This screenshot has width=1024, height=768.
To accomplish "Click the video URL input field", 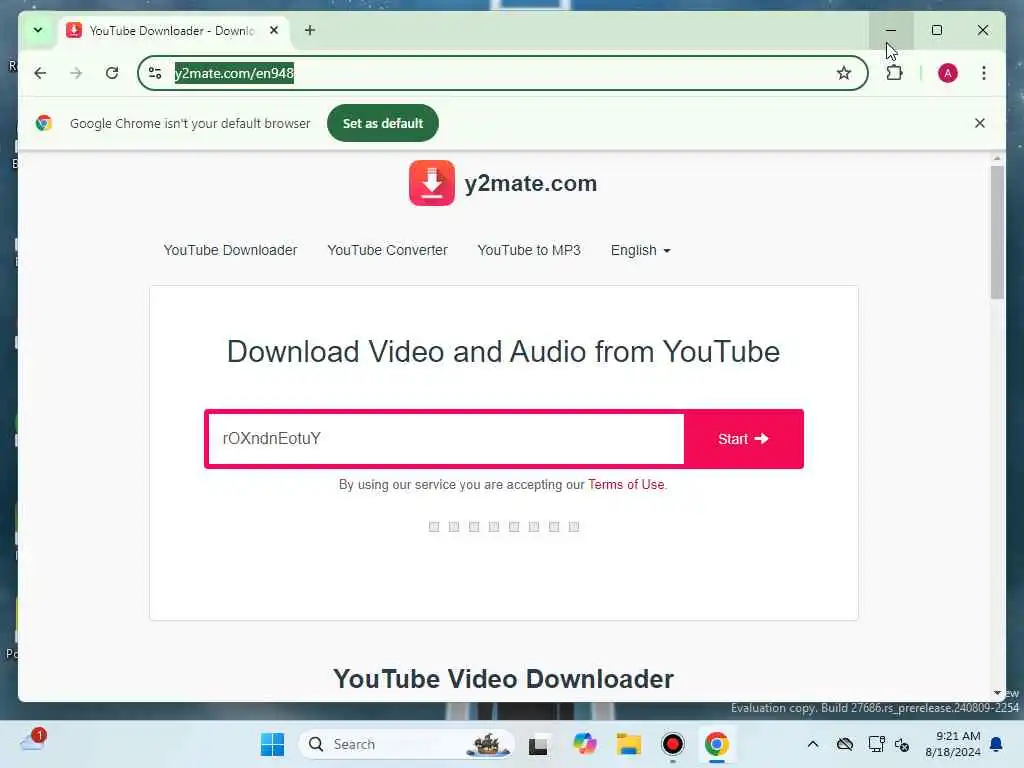I will click(x=446, y=439).
